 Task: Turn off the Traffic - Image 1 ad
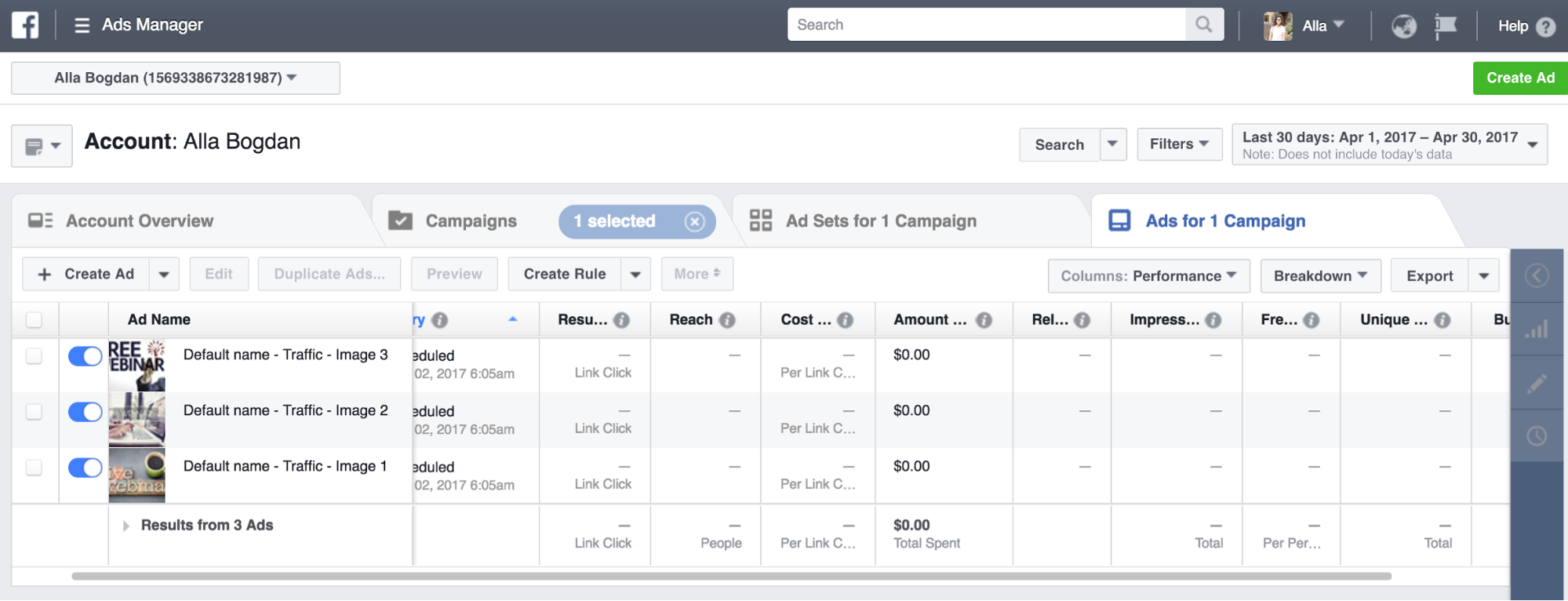(85, 468)
